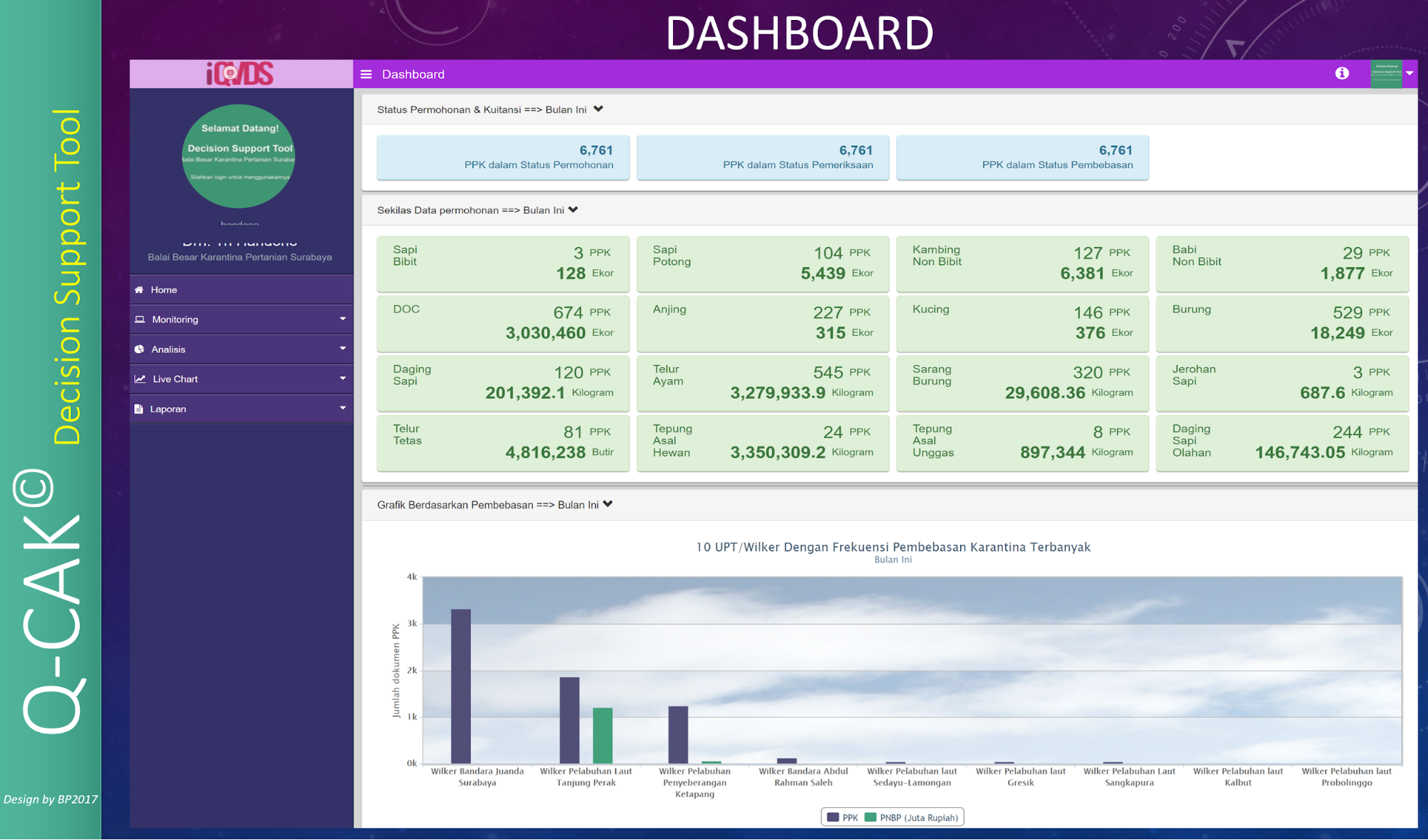The image size is (1428, 840).
Task: Click the Monitoring laptop icon
Action: tap(140, 319)
